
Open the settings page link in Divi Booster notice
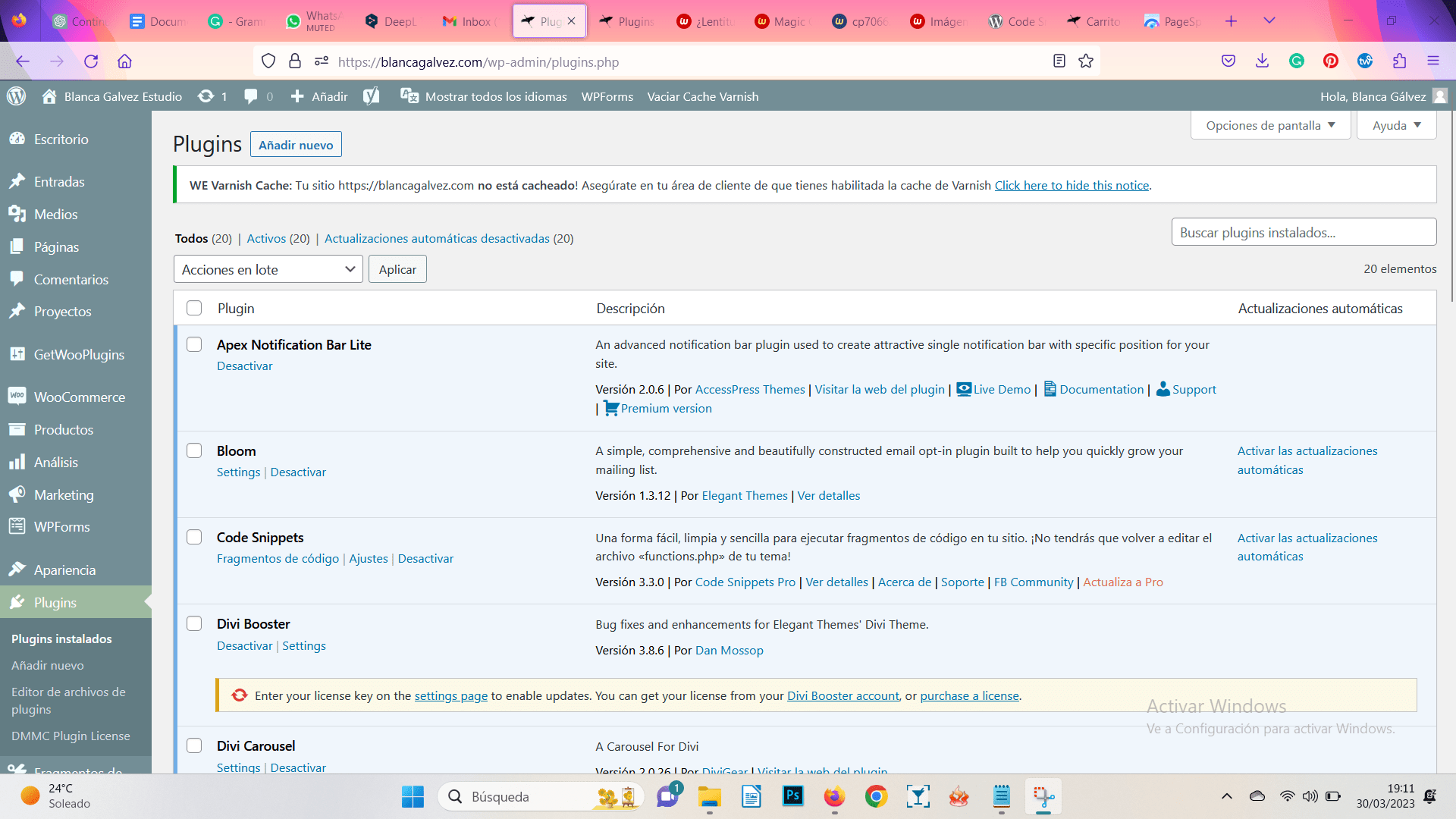click(x=450, y=695)
